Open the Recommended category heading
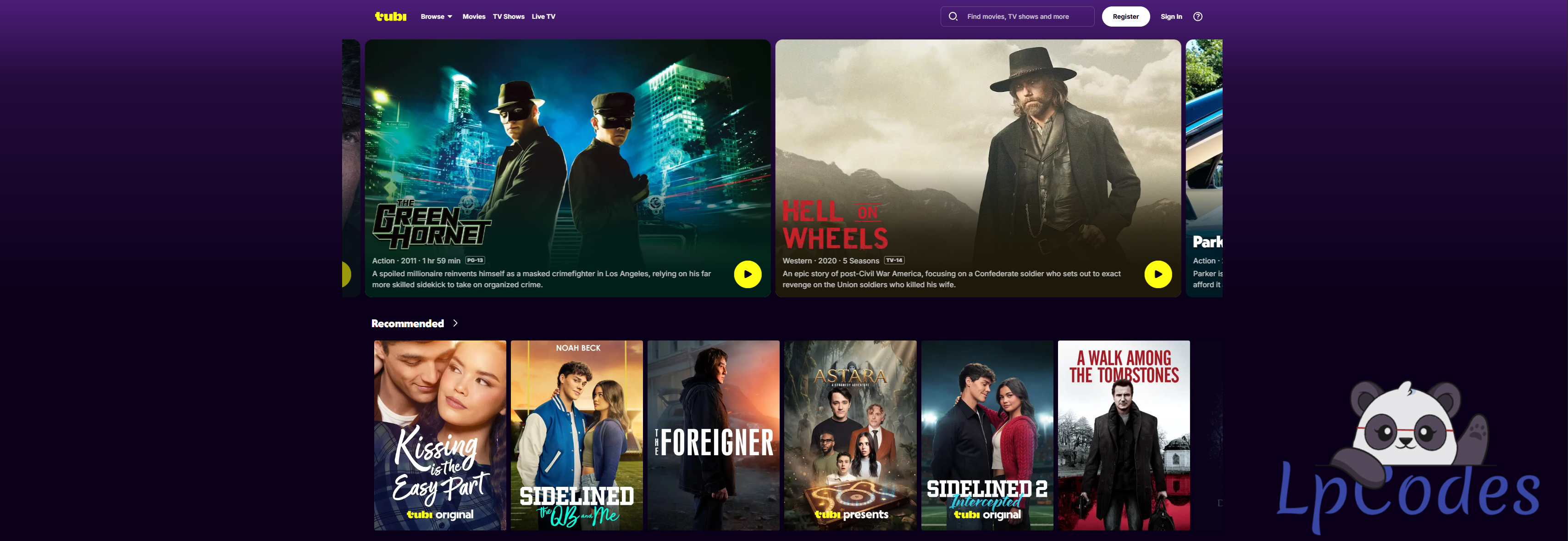The height and width of the screenshot is (541, 1568). 407,323
